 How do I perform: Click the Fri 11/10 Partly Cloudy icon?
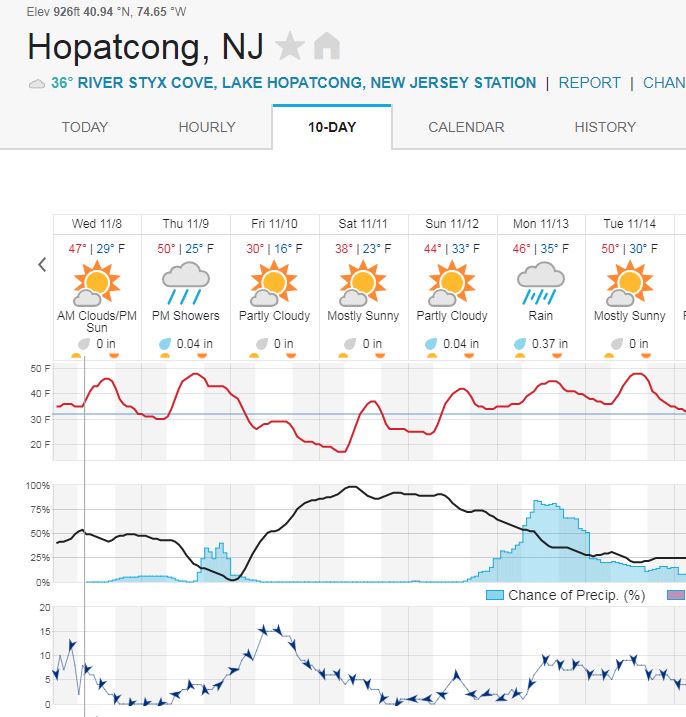[x=274, y=283]
